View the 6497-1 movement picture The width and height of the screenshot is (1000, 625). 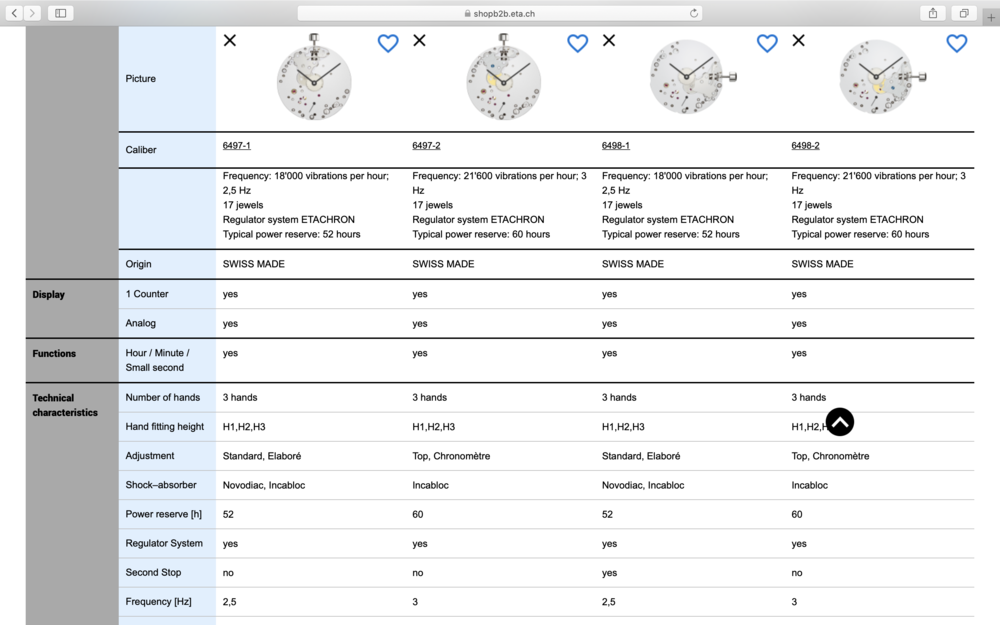pos(314,80)
